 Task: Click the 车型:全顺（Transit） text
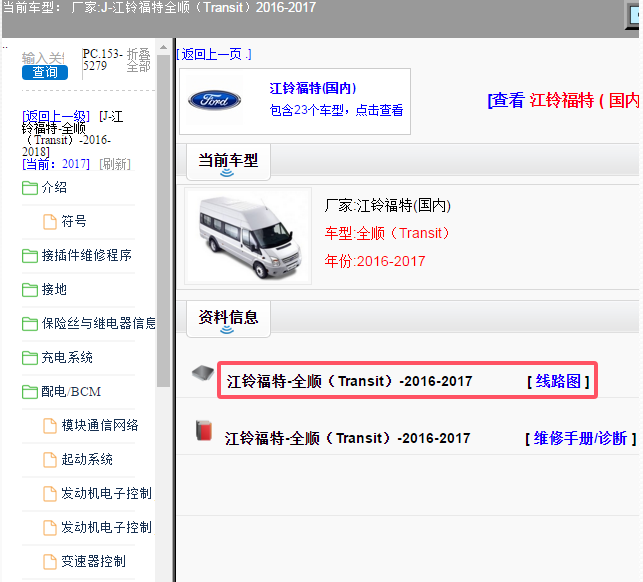(387, 233)
